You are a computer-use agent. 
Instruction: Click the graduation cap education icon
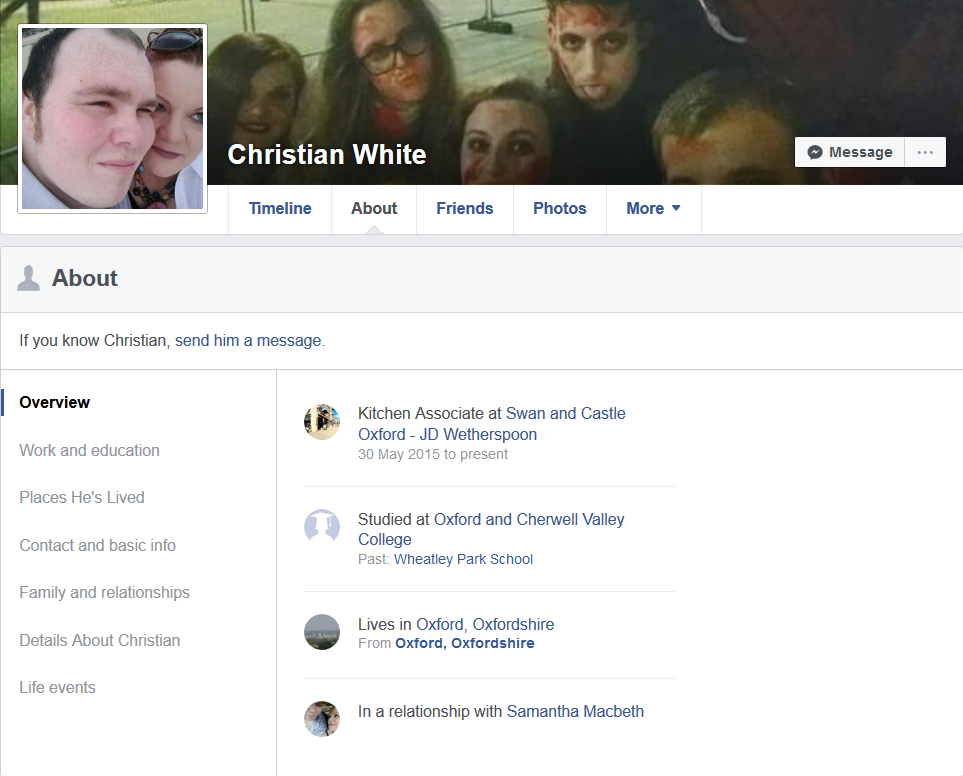pyautogui.click(x=322, y=527)
